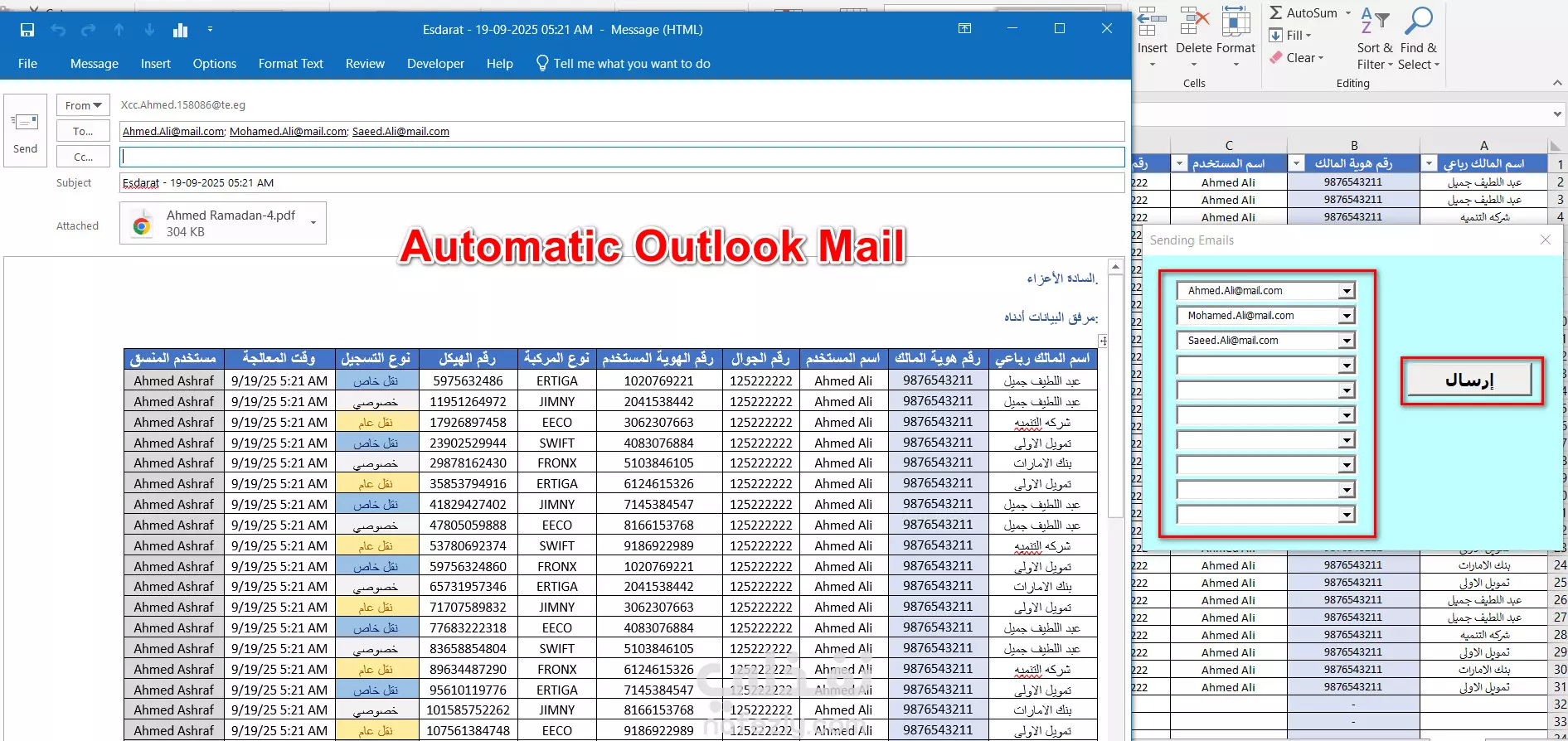Screen dimensions: 1568x741
Task: Select Excel column B header
Action: point(1353,145)
